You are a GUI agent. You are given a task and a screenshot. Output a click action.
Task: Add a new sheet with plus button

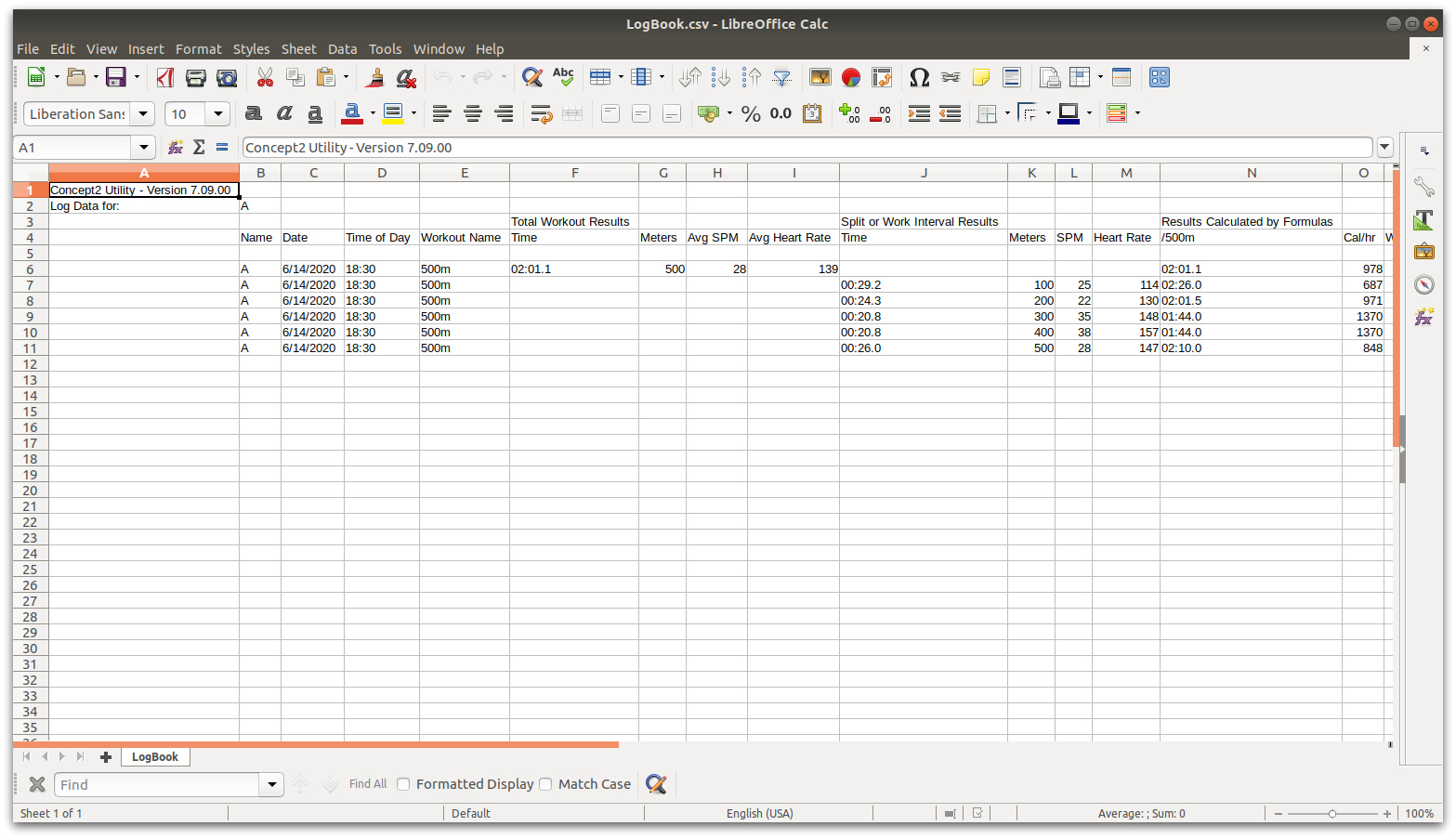click(x=105, y=756)
